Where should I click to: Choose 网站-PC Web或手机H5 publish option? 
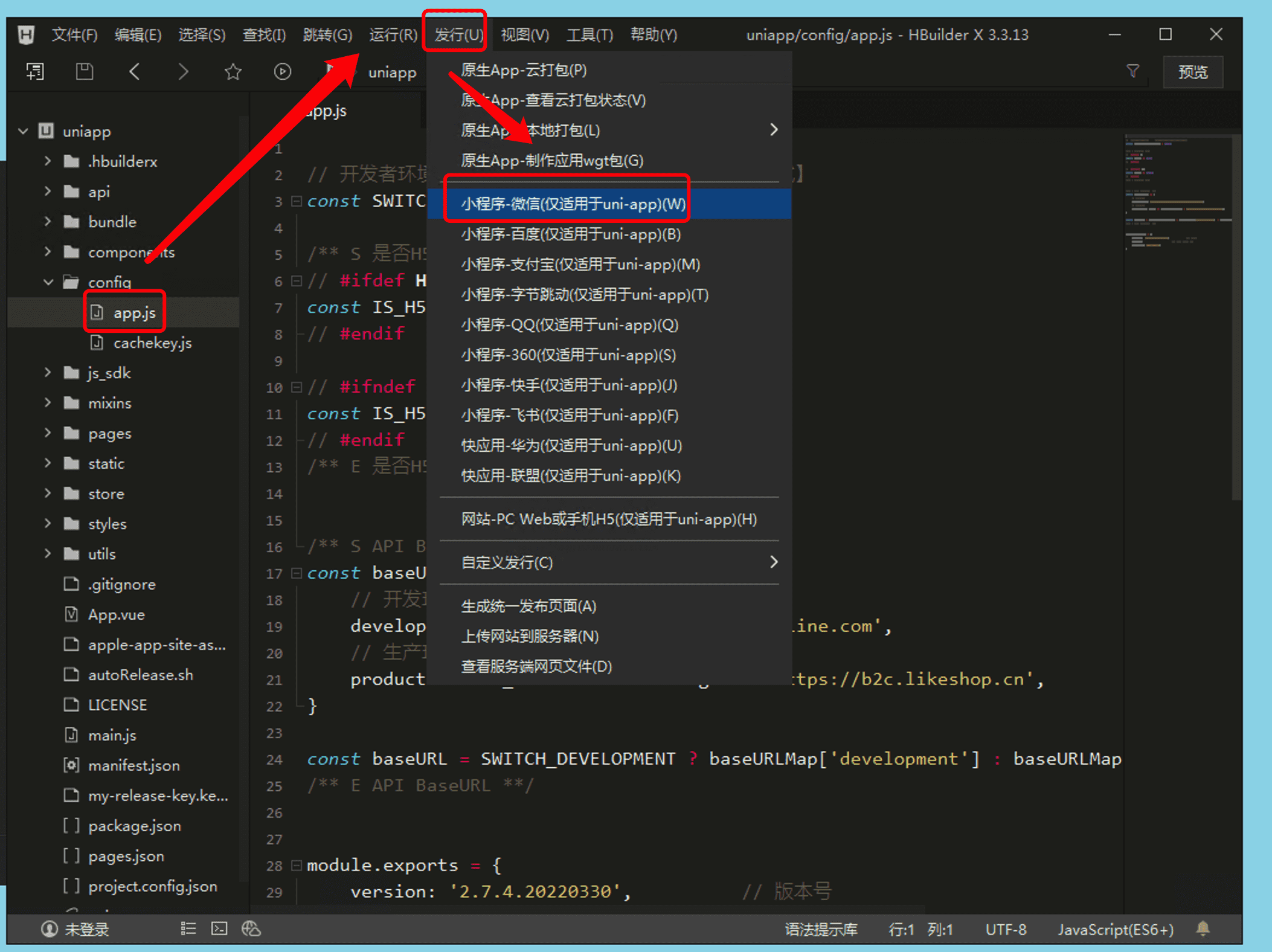pyautogui.click(x=609, y=519)
